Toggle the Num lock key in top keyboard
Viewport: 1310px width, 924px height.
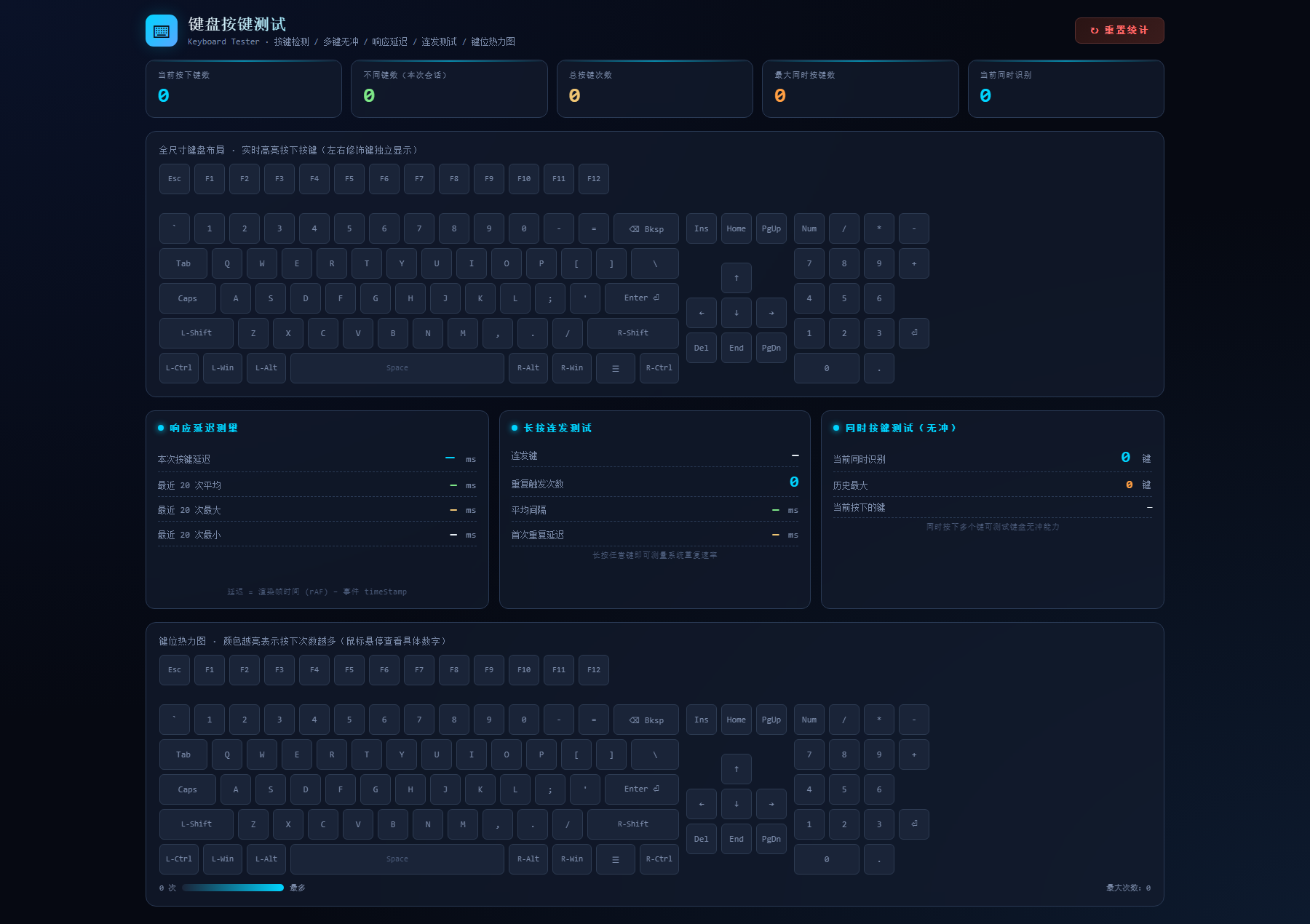(x=809, y=228)
